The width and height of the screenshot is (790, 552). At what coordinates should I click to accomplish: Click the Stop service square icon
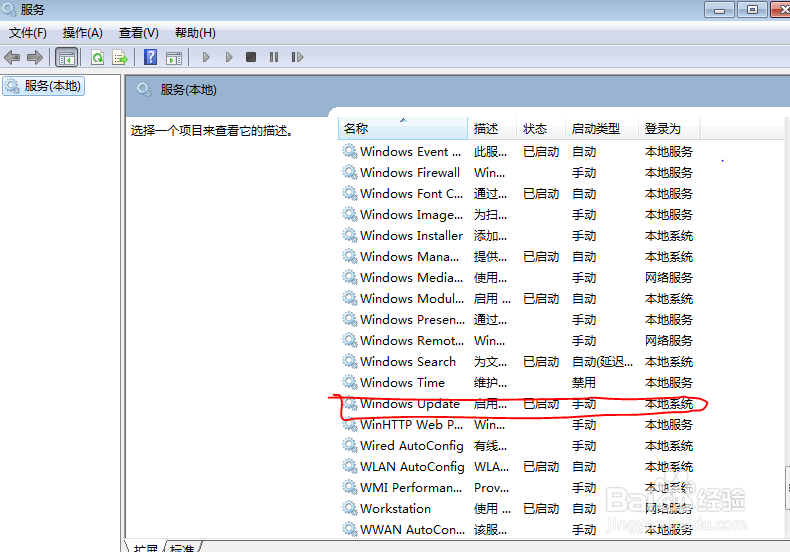click(x=251, y=57)
